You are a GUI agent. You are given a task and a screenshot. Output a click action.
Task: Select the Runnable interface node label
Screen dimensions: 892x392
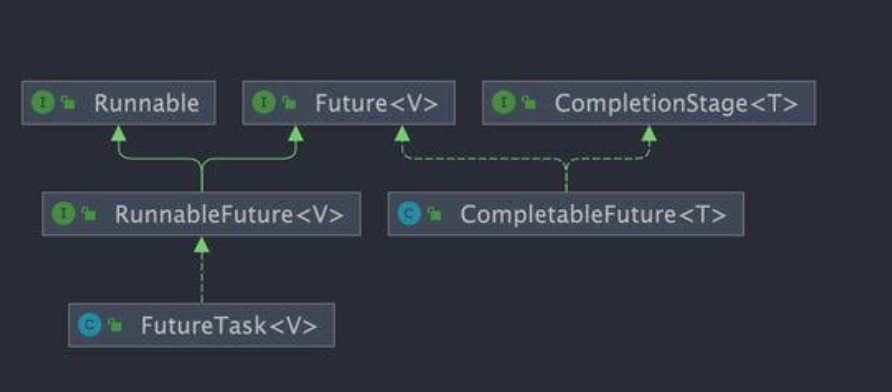(x=147, y=103)
